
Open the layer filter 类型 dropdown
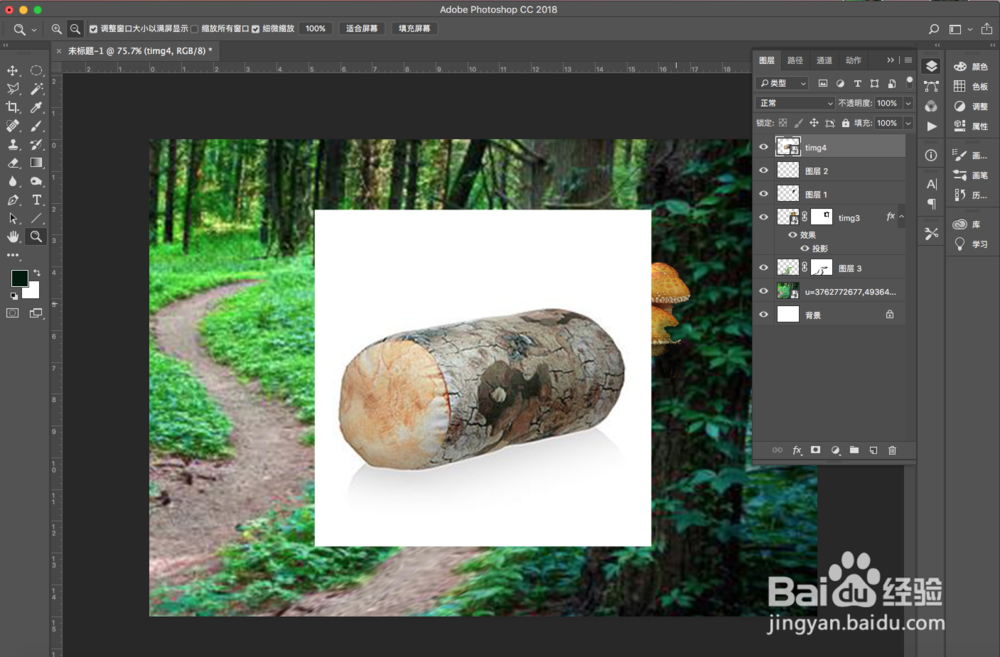click(x=783, y=84)
